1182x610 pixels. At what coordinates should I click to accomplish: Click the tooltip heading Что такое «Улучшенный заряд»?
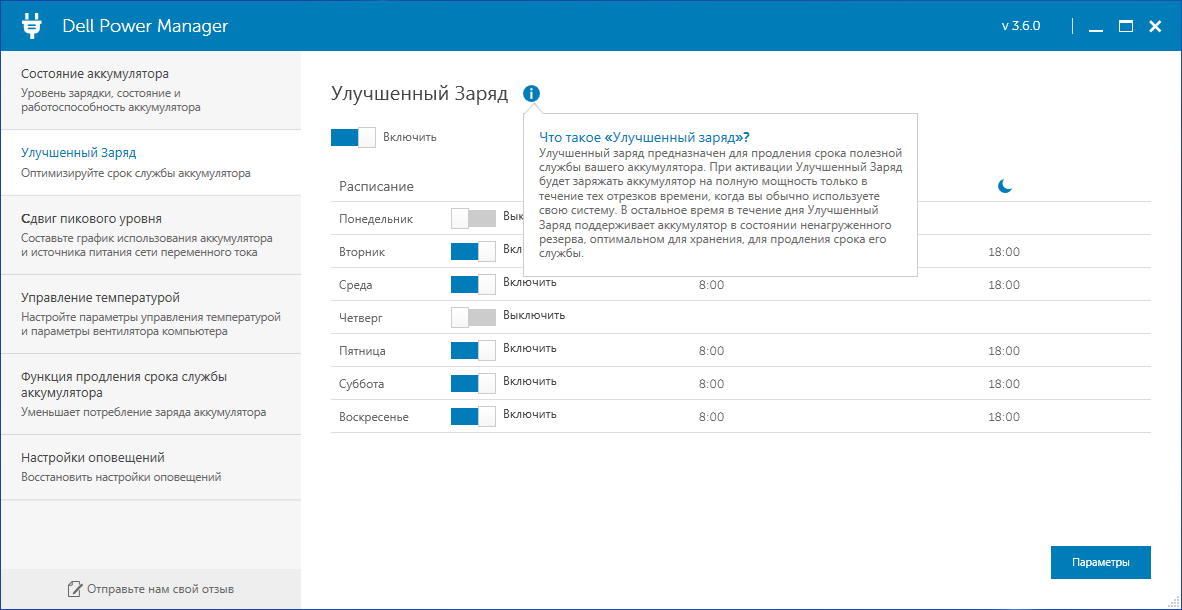click(x=645, y=137)
